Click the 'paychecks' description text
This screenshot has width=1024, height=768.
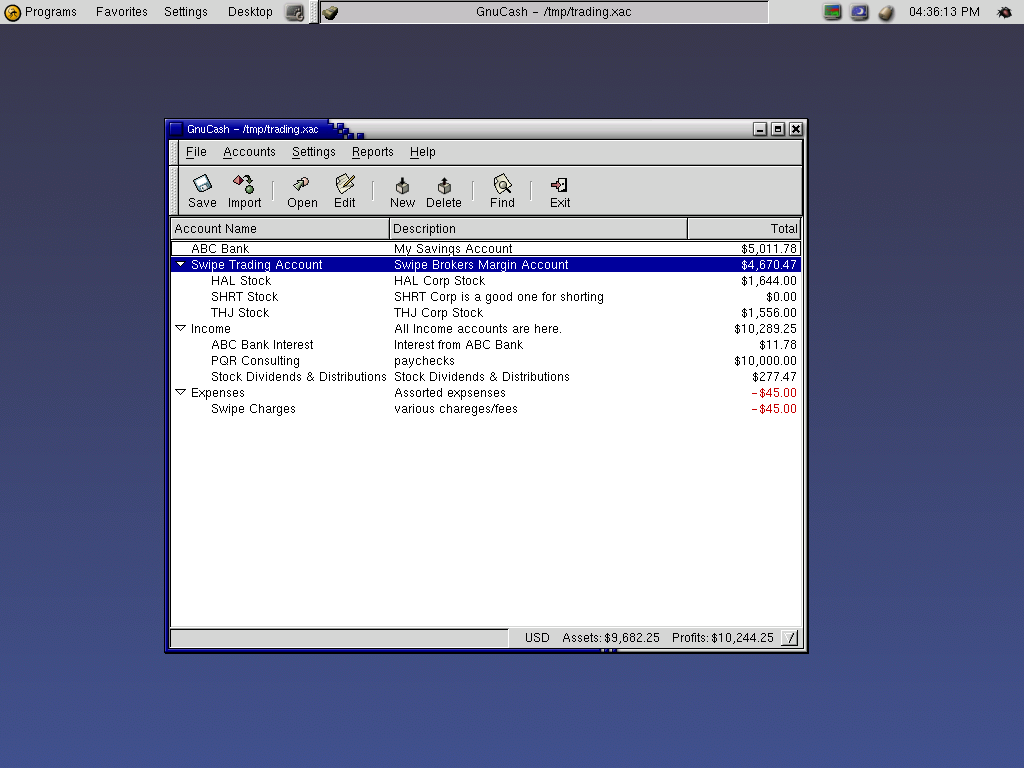(424, 361)
